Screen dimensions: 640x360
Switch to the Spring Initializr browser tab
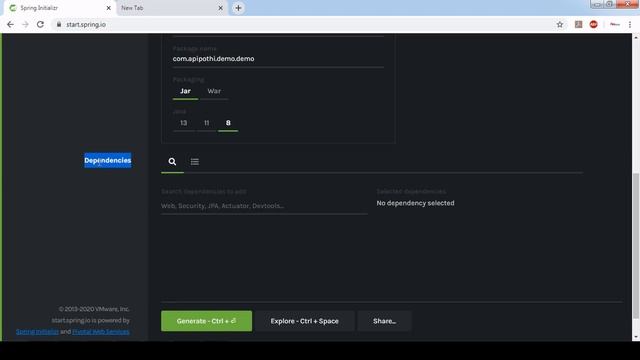coord(59,8)
